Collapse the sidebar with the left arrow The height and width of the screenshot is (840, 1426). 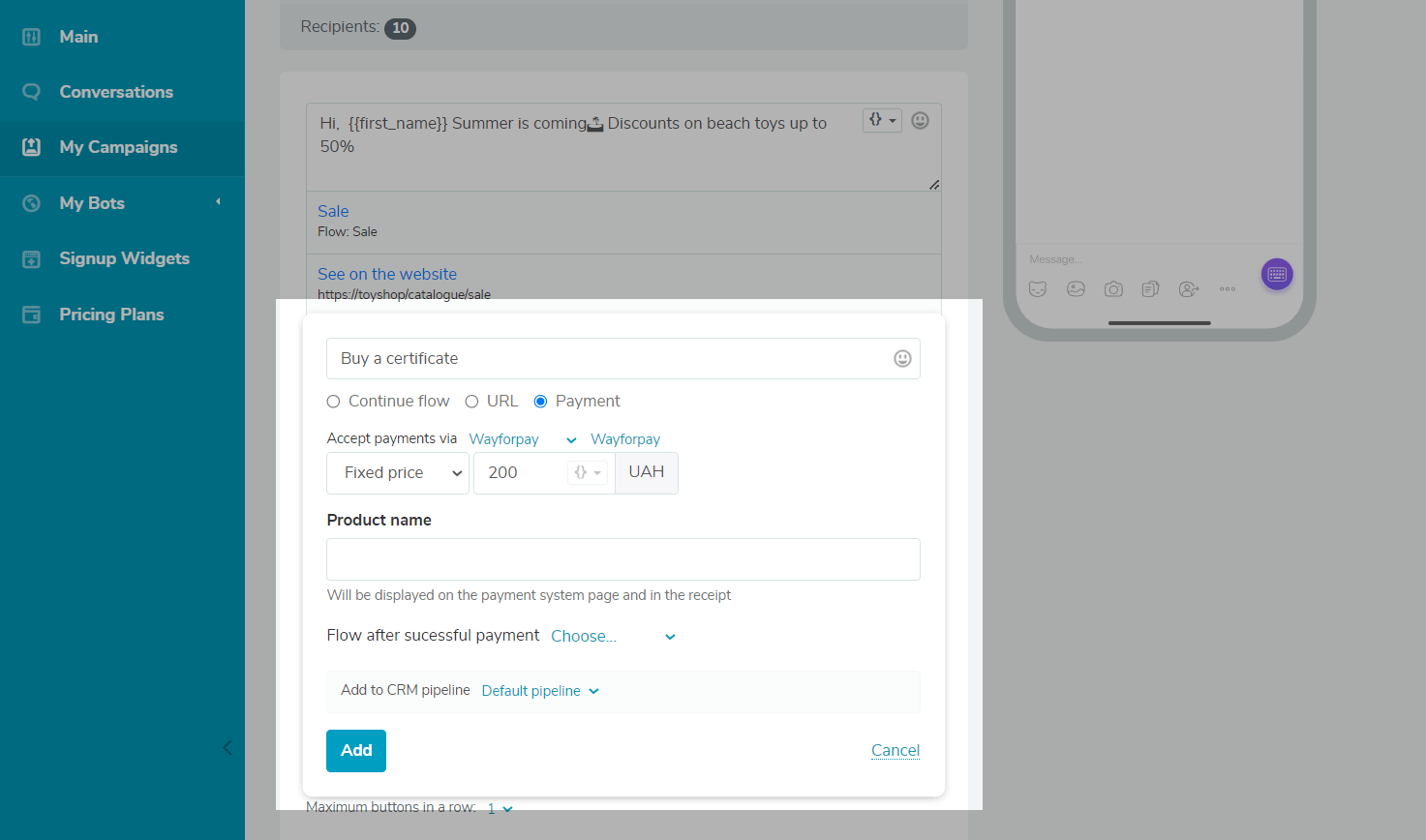pos(228,747)
